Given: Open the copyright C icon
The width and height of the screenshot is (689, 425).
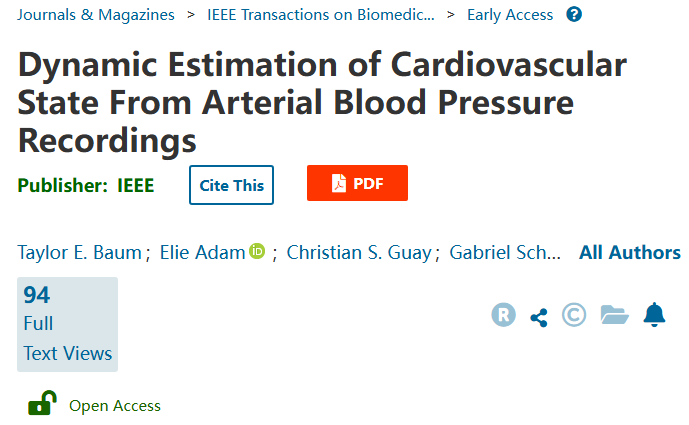Looking at the screenshot, I should click(574, 315).
